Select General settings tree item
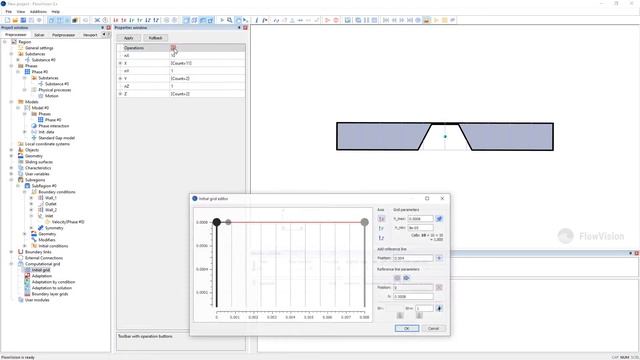640x360 pixels. coord(39,48)
